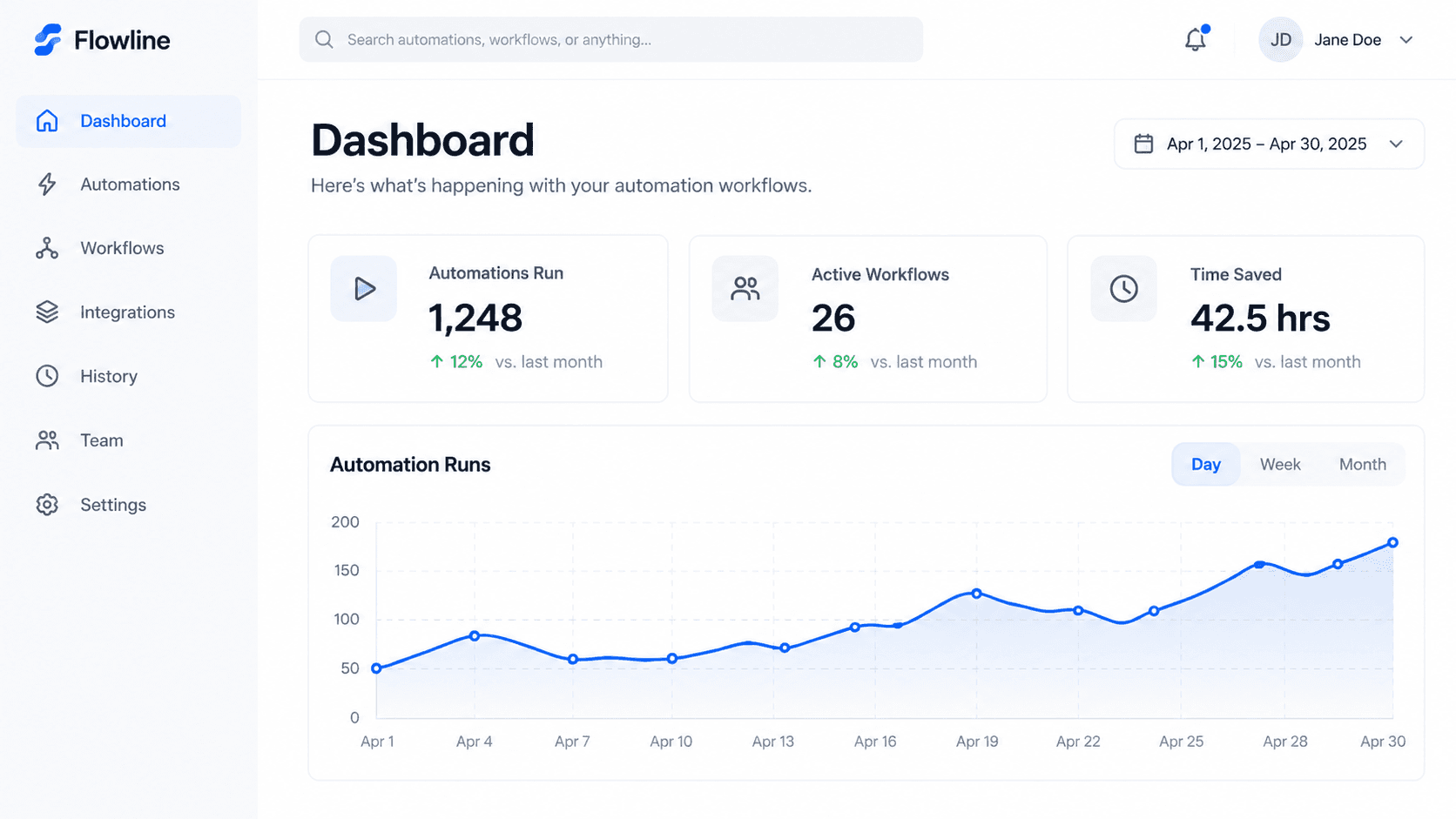Click the calendar icon in date range

pos(1143,144)
